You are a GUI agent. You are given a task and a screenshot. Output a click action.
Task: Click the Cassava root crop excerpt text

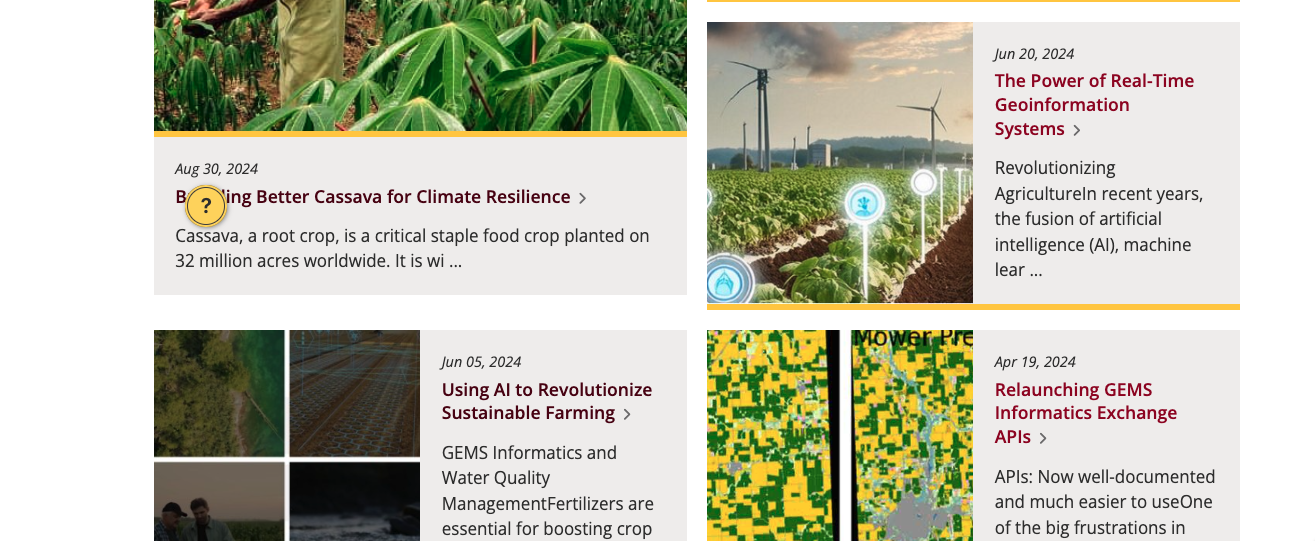click(412, 249)
